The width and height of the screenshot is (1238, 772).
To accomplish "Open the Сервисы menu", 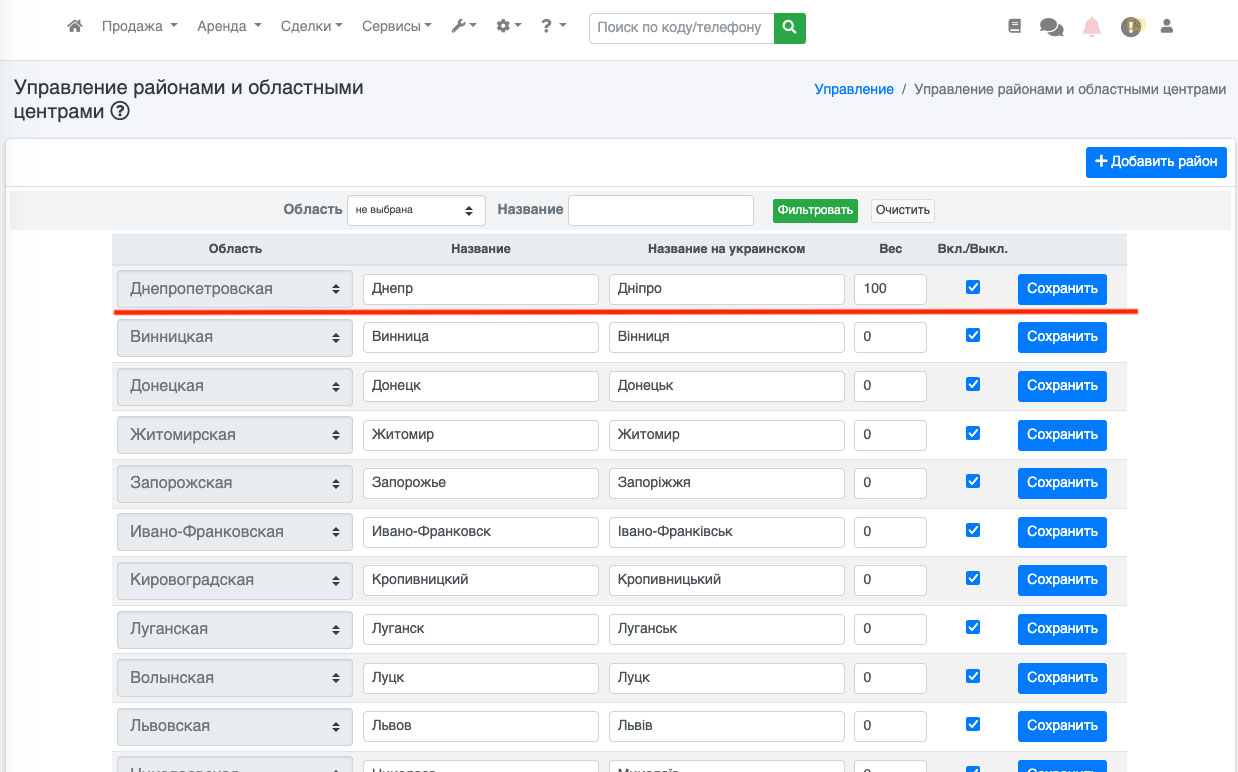I will (x=396, y=27).
